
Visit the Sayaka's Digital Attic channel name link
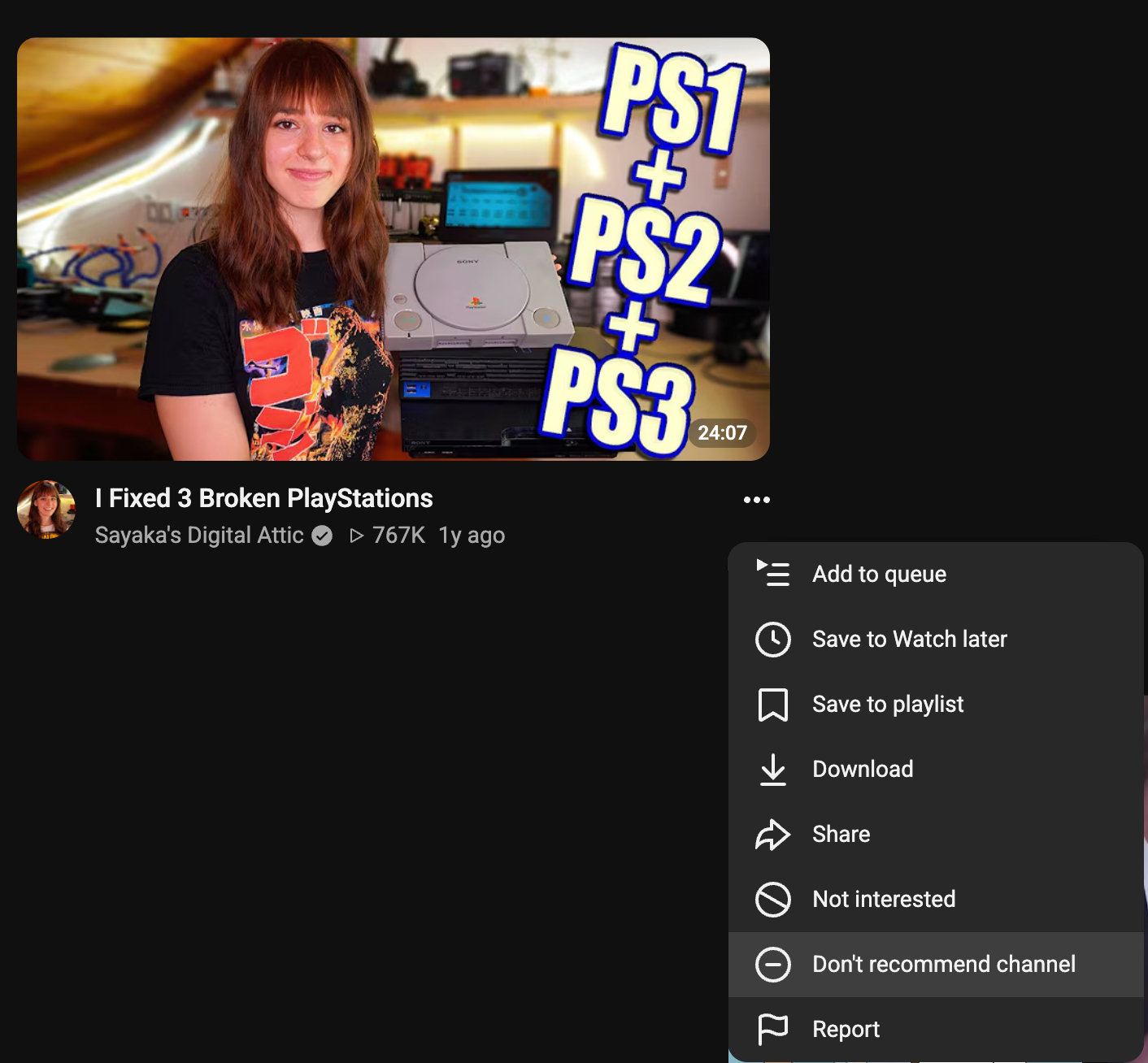point(199,536)
